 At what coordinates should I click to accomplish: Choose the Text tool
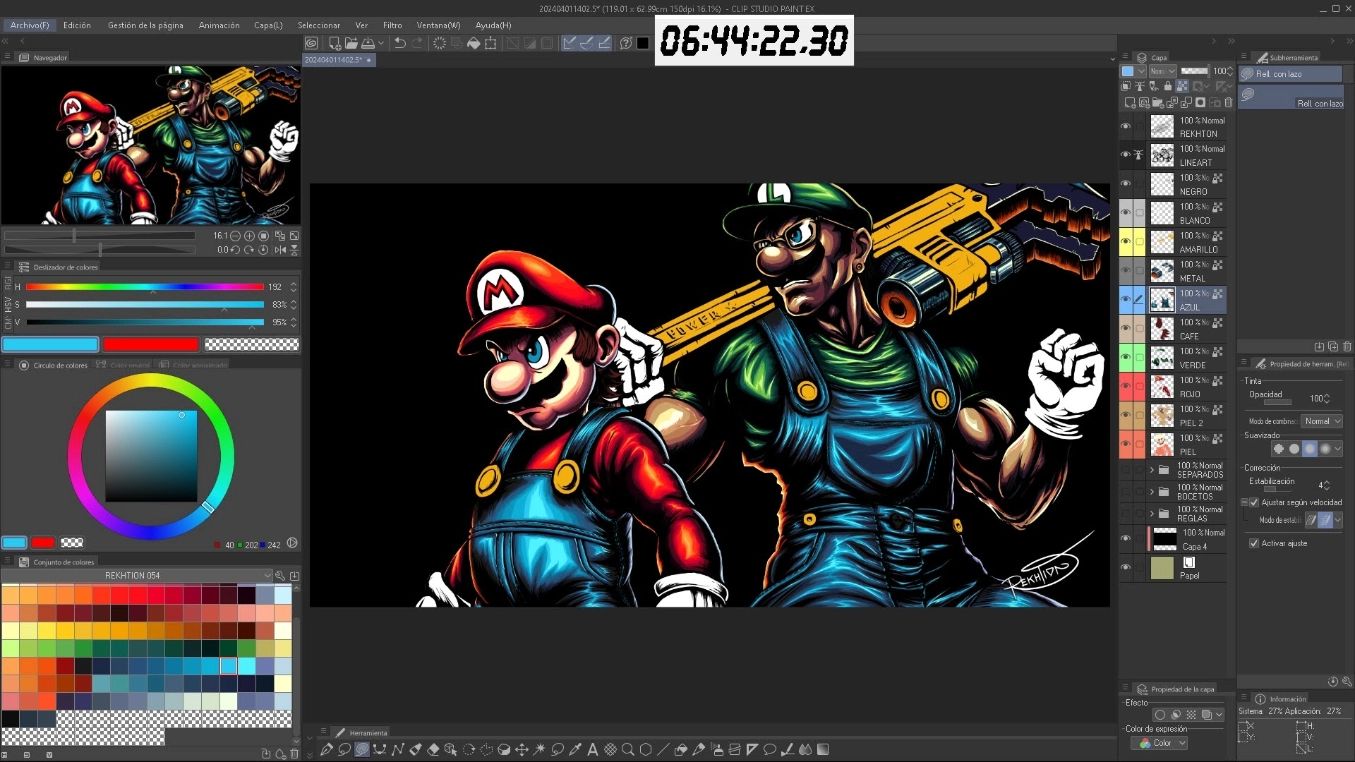pos(592,749)
